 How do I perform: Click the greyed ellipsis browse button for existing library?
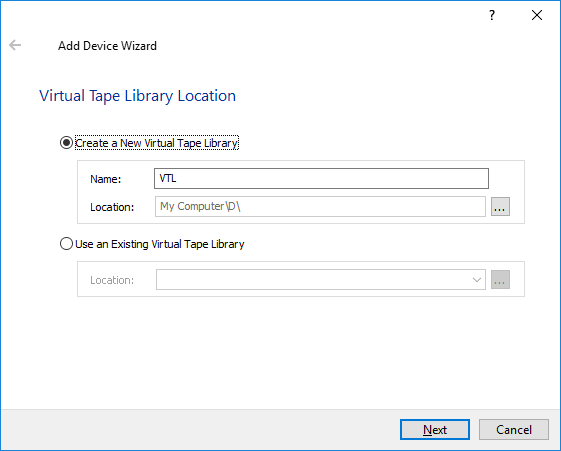pyautogui.click(x=500, y=280)
